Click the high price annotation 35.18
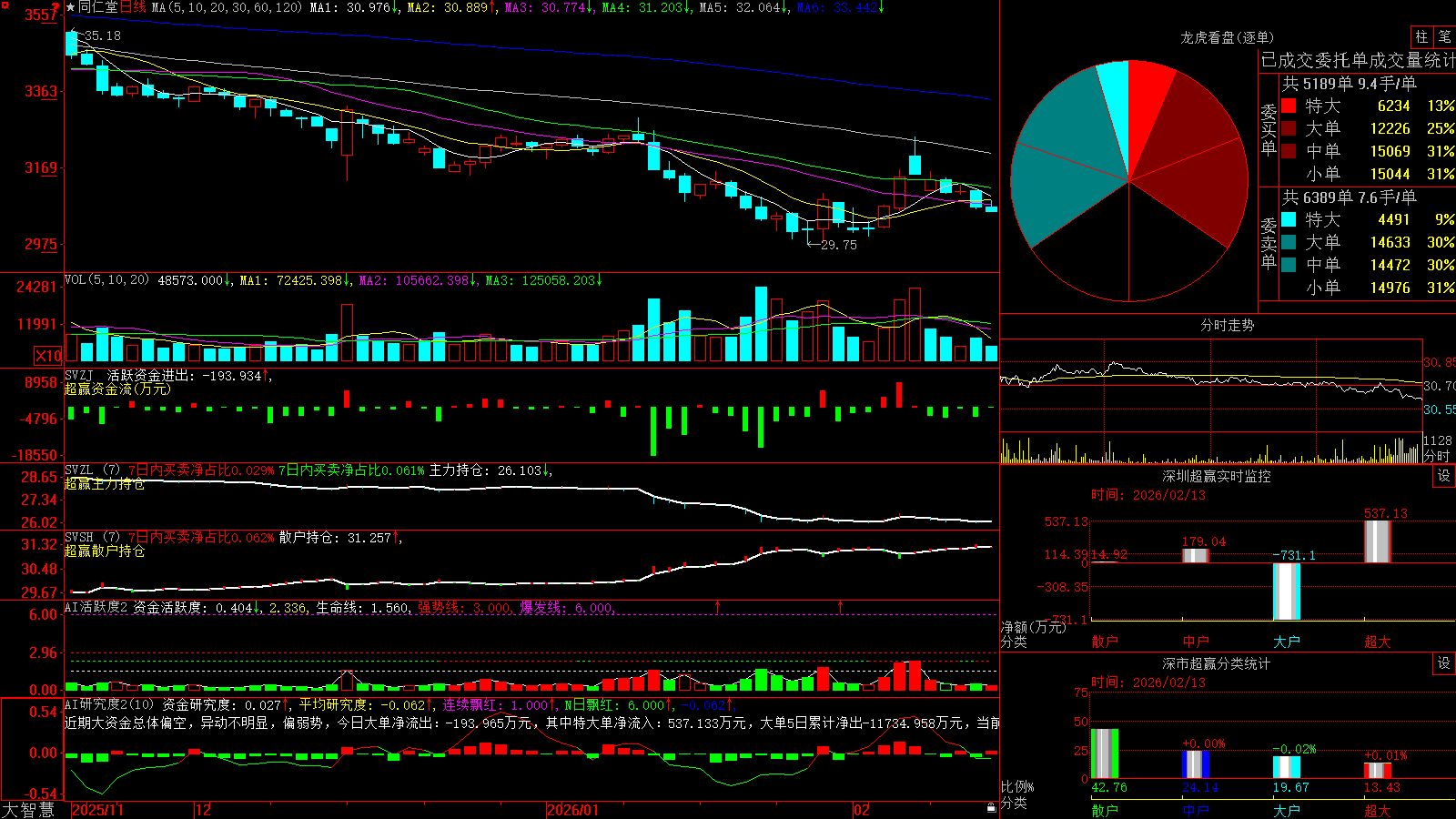Image resolution: width=1456 pixels, height=819 pixels. click(103, 35)
